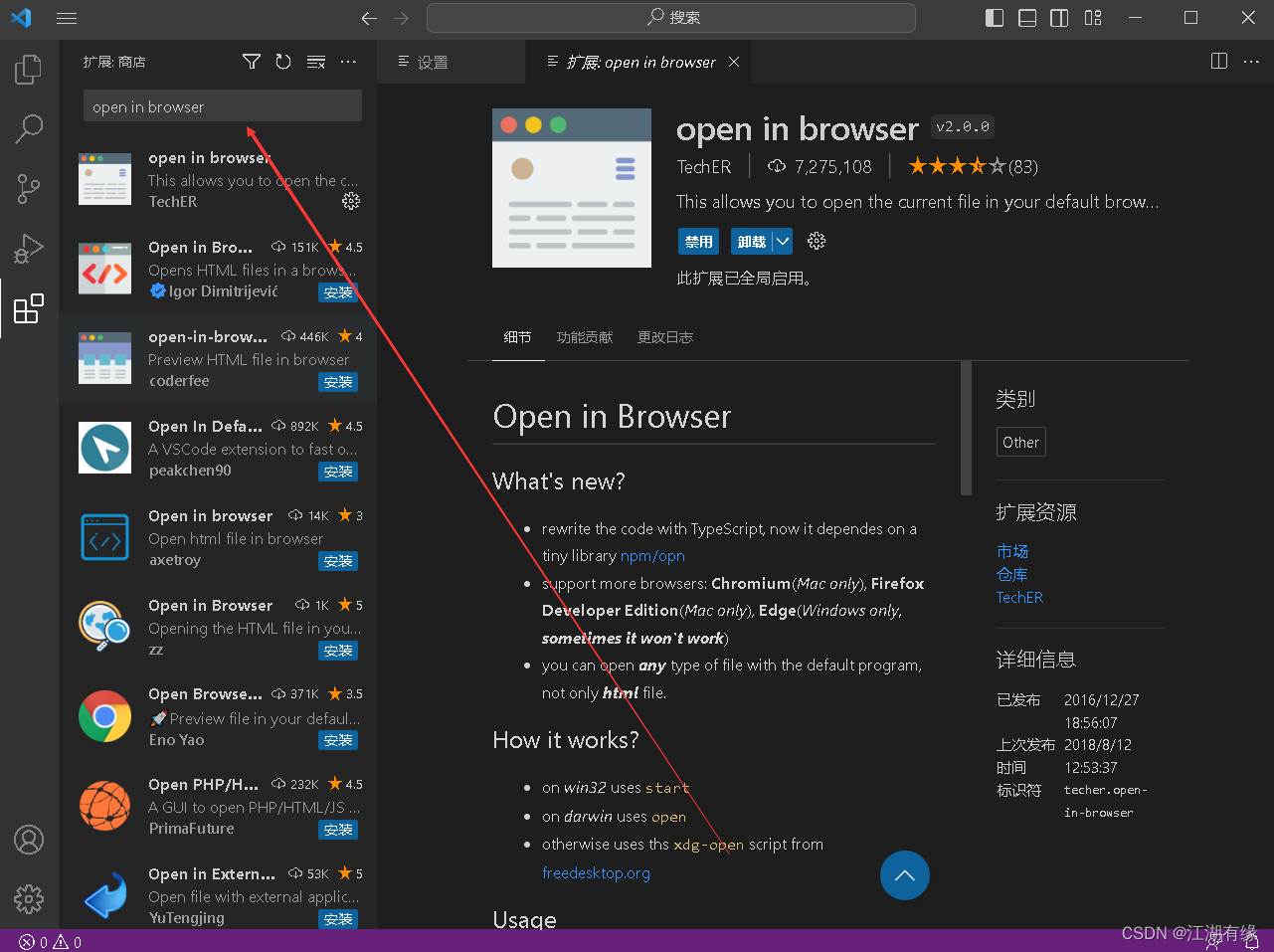Click the star rating (83) in the header
Screen dimensions: 1274x952
(974, 166)
